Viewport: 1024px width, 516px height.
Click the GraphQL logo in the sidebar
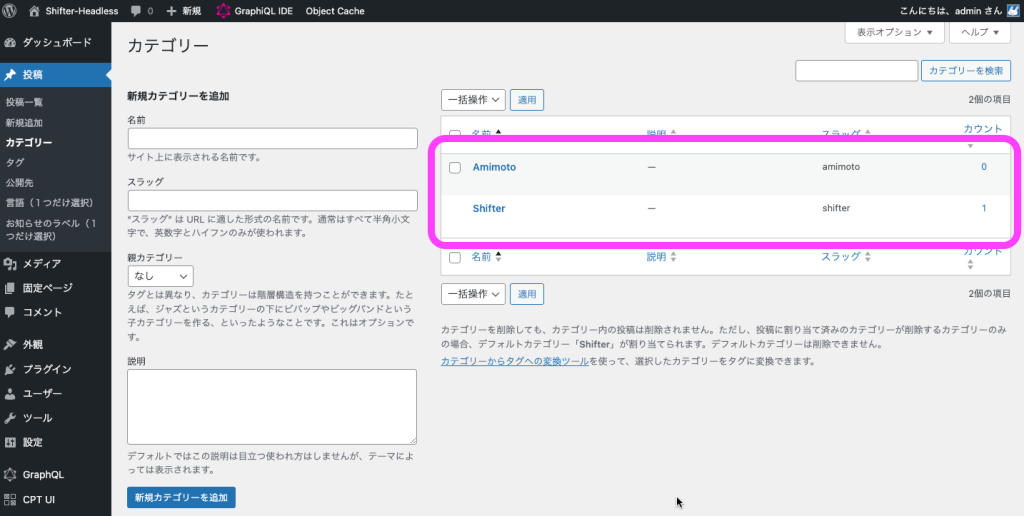(x=10, y=475)
